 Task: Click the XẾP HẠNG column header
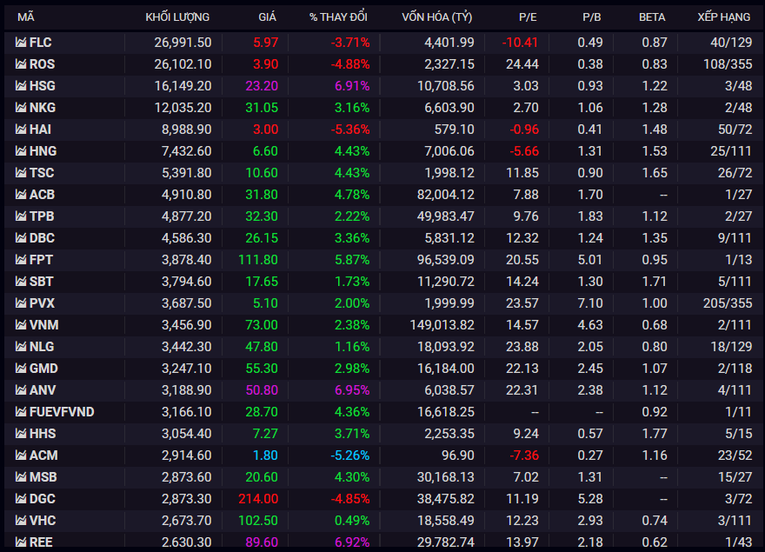coord(723,18)
